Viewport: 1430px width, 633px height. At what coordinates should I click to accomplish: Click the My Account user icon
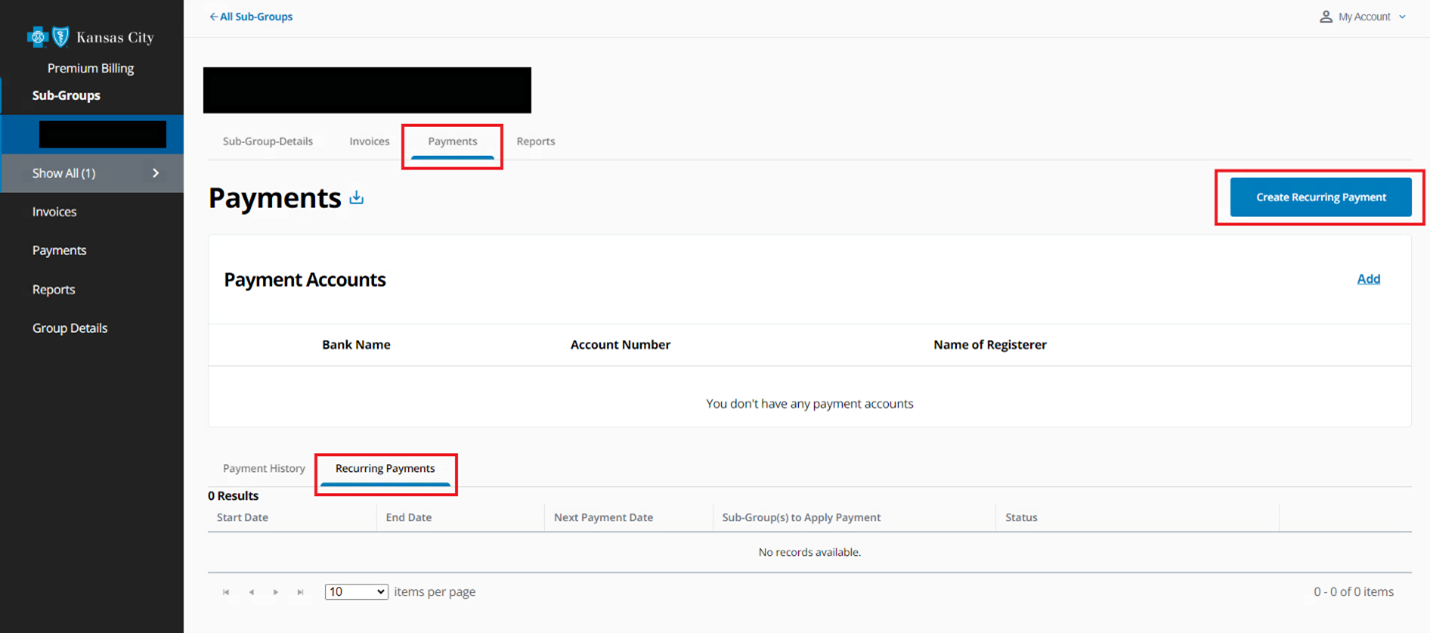click(x=1325, y=16)
